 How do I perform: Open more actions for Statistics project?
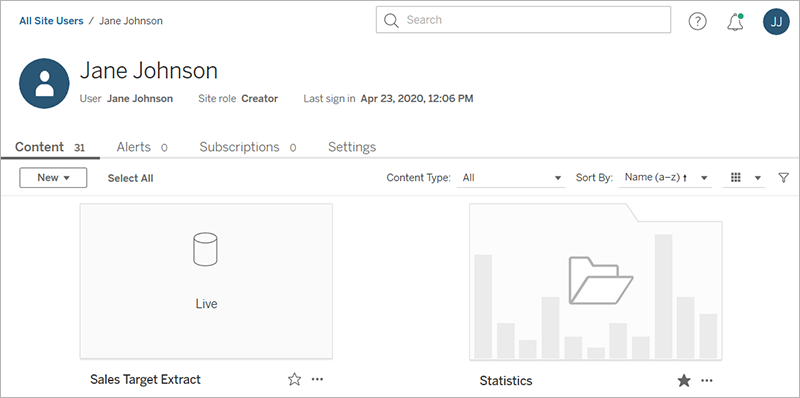coord(707,380)
